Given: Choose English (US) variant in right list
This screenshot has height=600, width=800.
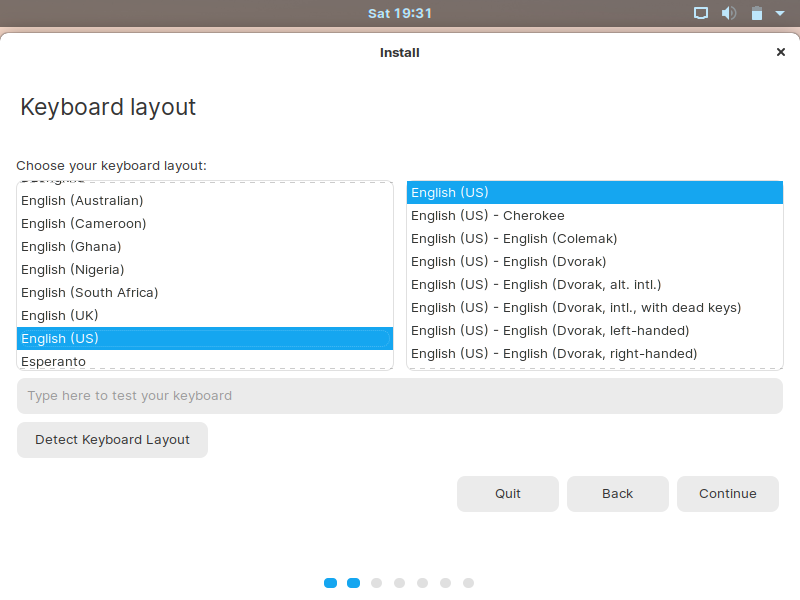Looking at the screenshot, I should click(x=594, y=192).
